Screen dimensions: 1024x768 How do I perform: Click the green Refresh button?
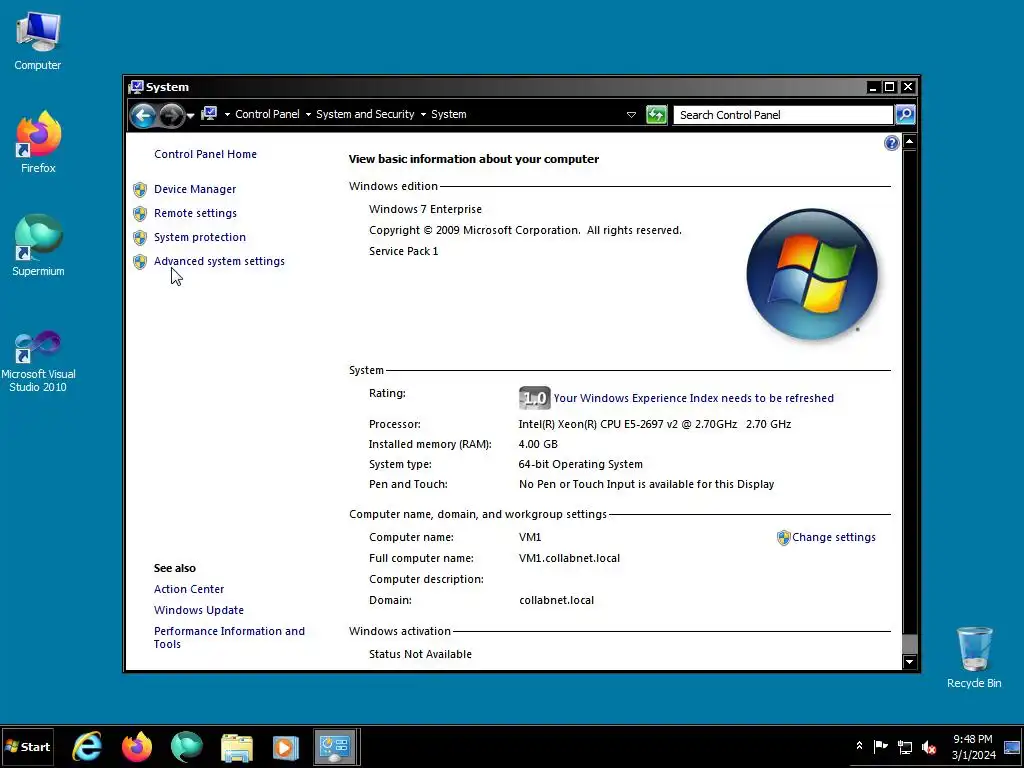[656, 114]
